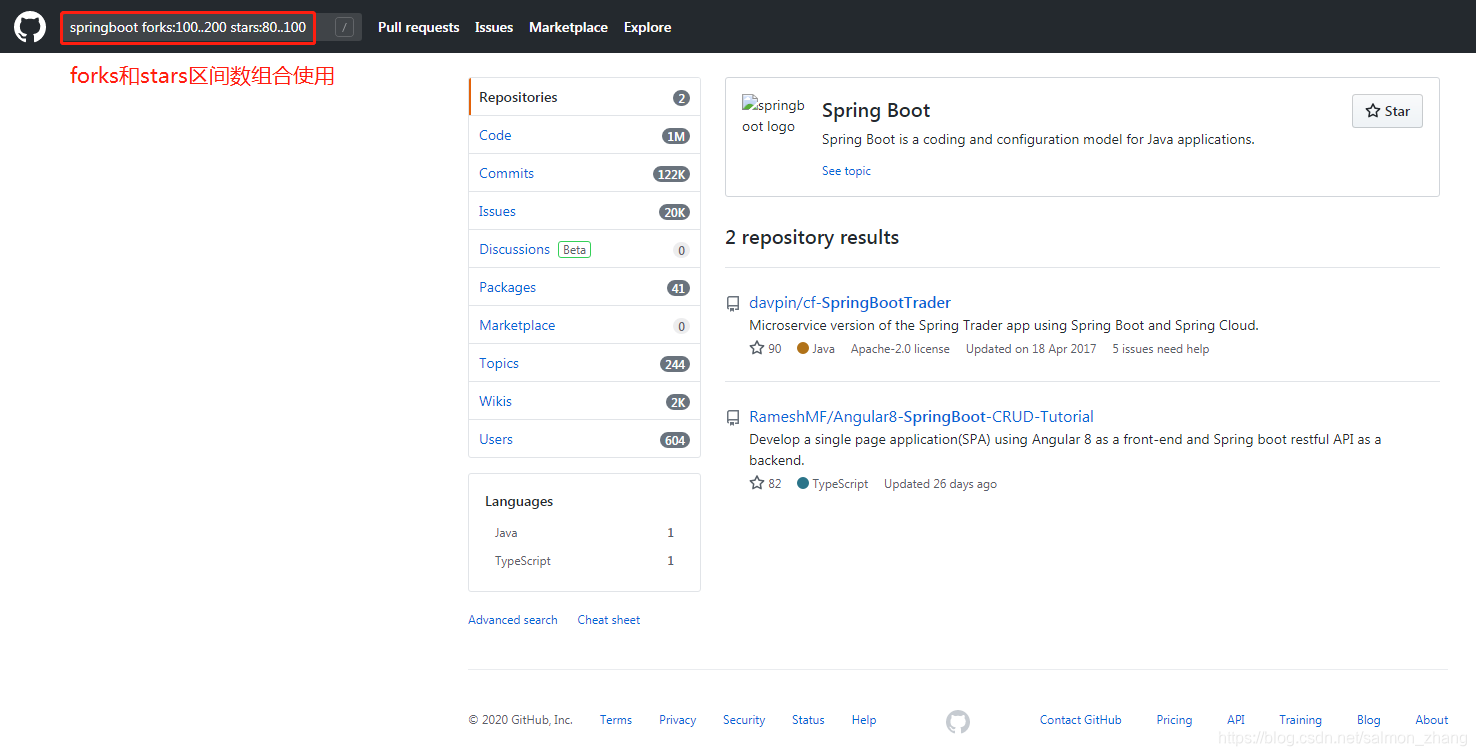This screenshot has width=1476, height=756.
Task: Open footer API link
Action: pos(1236,720)
